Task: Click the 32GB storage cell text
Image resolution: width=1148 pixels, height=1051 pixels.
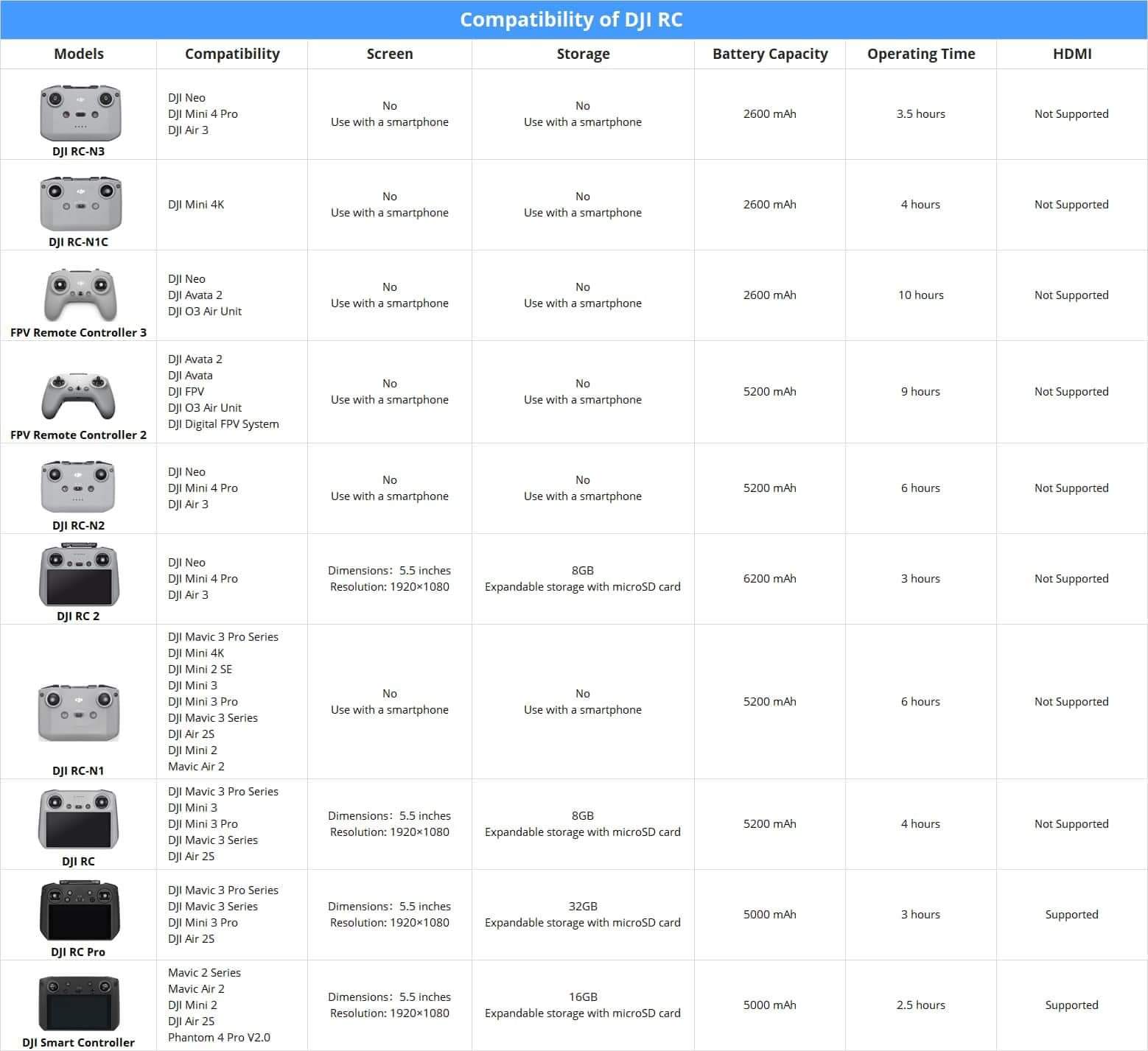Action: [583, 906]
